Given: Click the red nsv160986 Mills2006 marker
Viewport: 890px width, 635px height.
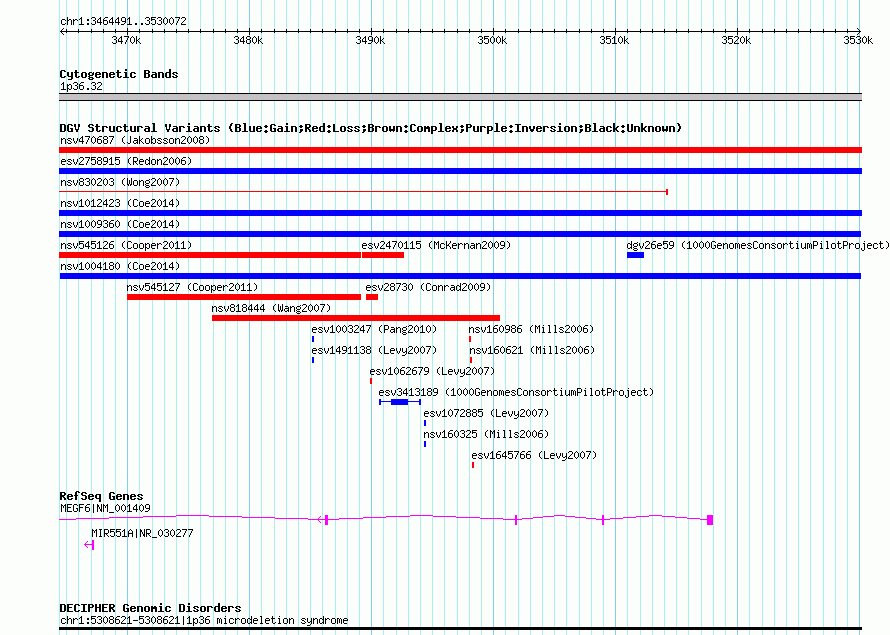Looking at the screenshot, I should coord(470,339).
